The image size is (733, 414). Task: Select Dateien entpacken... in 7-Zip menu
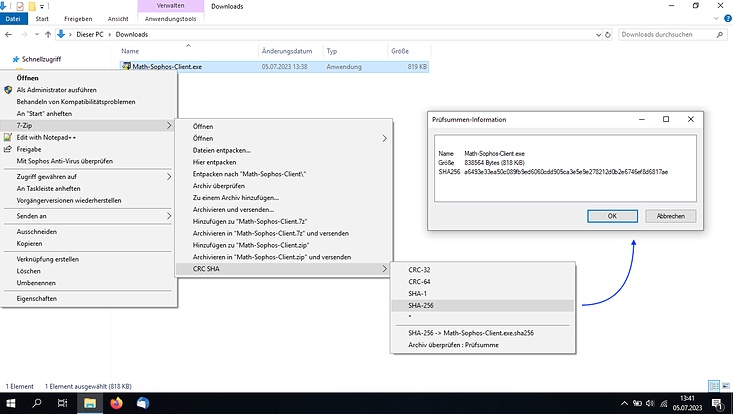point(284,150)
